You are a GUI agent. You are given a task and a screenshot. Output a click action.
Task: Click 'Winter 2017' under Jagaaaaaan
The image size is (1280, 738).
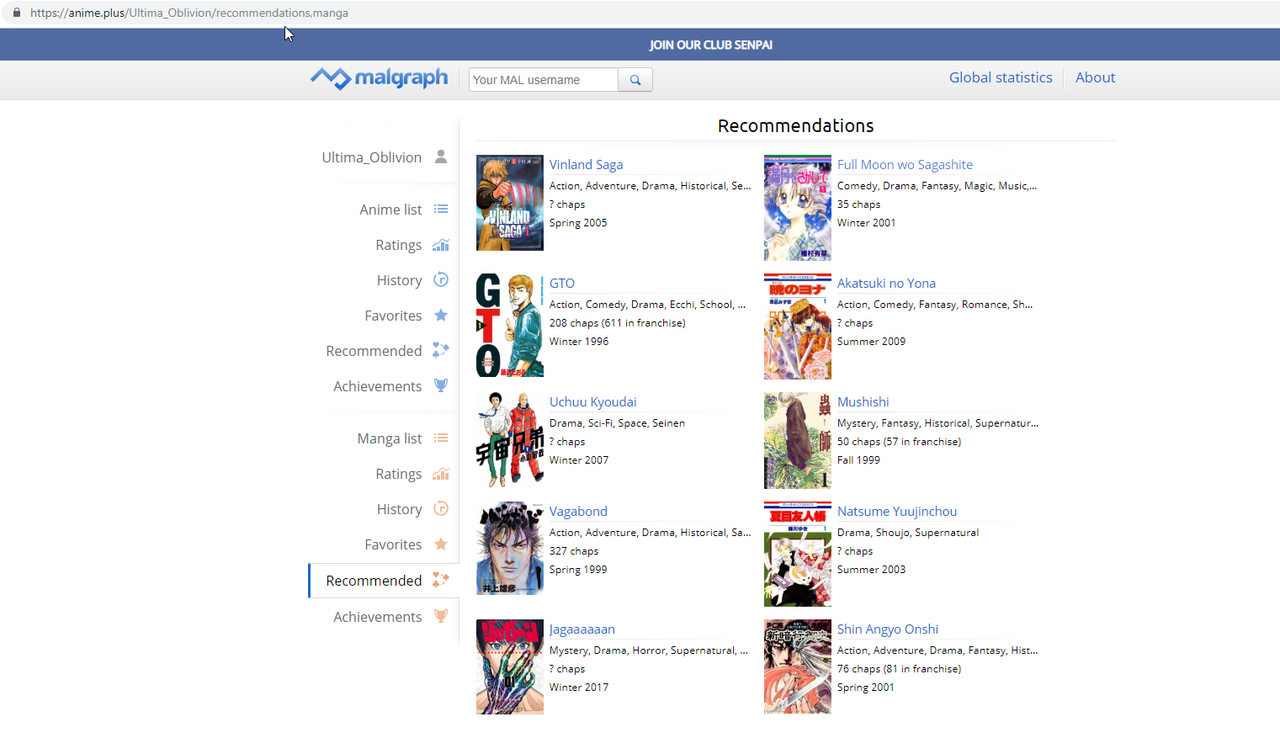pyautogui.click(x=579, y=687)
